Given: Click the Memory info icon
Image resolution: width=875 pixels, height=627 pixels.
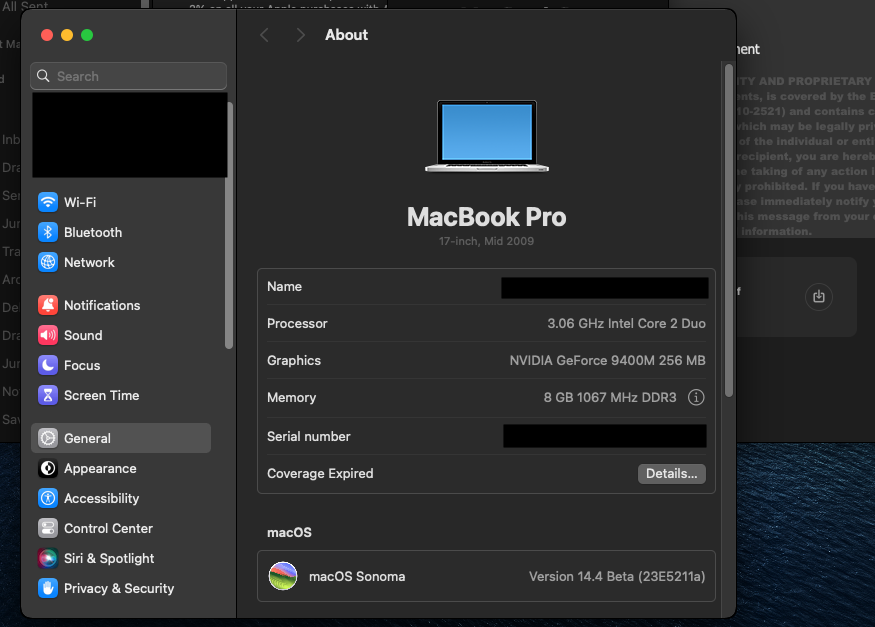Looking at the screenshot, I should pyautogui.click(x=696, y=397).
